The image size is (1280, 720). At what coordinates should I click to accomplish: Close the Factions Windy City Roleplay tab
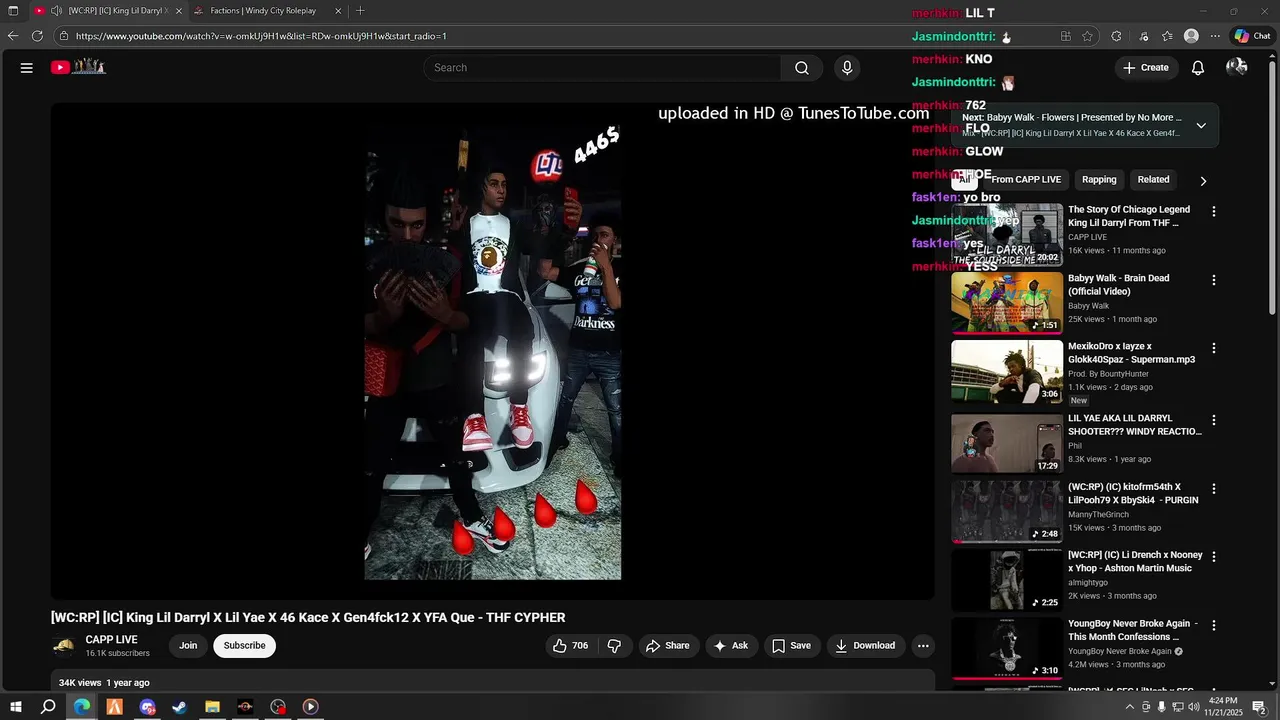pos(338,11)
